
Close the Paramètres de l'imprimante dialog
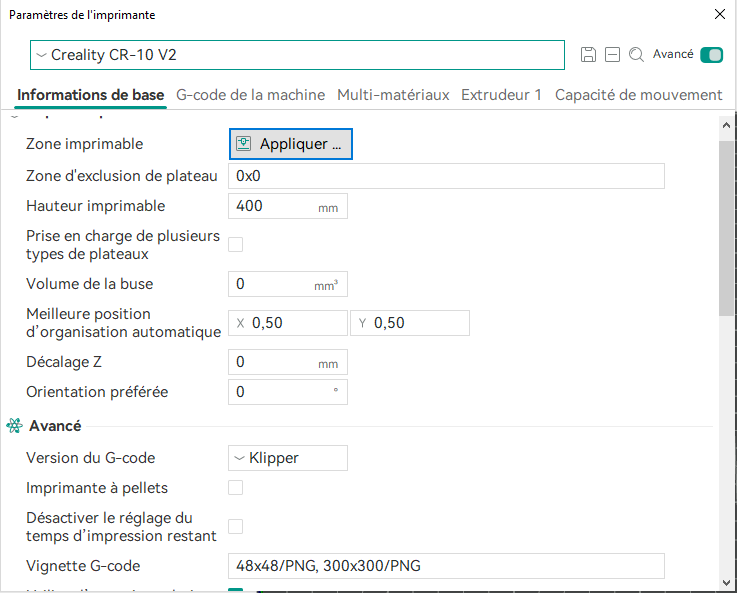pyautogui.click(x=720, y=14)
